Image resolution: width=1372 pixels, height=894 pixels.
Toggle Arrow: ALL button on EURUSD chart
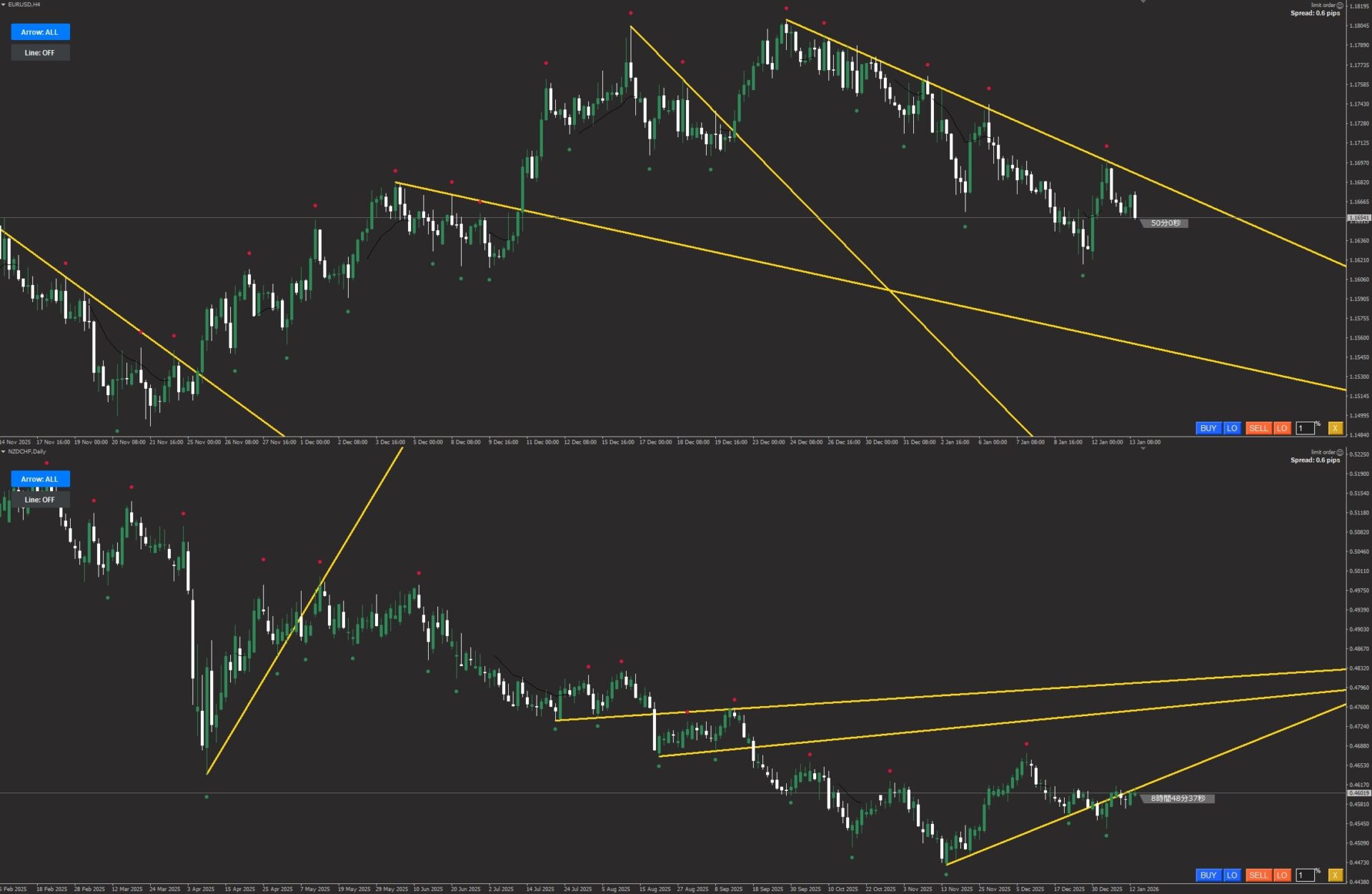pos(40,31)
